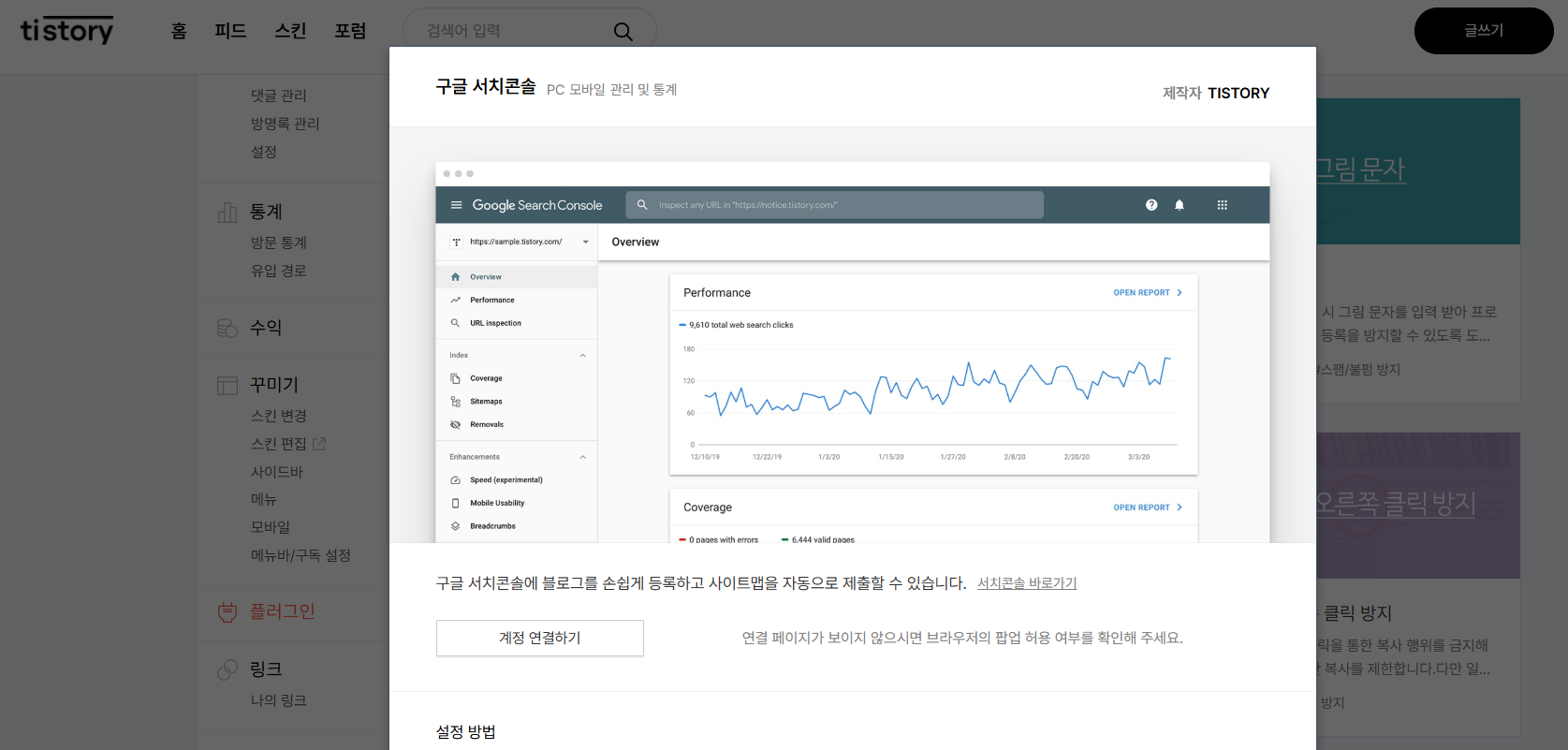Select the 플러그인 section heading
The height and width of the screenshot is (750, 1568).
(x=282, y=611)
